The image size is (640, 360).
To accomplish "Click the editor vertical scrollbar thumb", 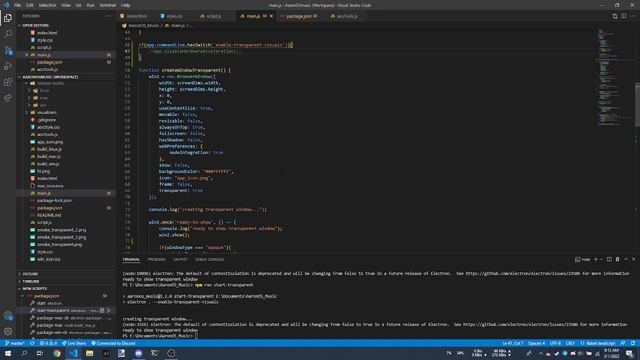I will pos(637,104).
